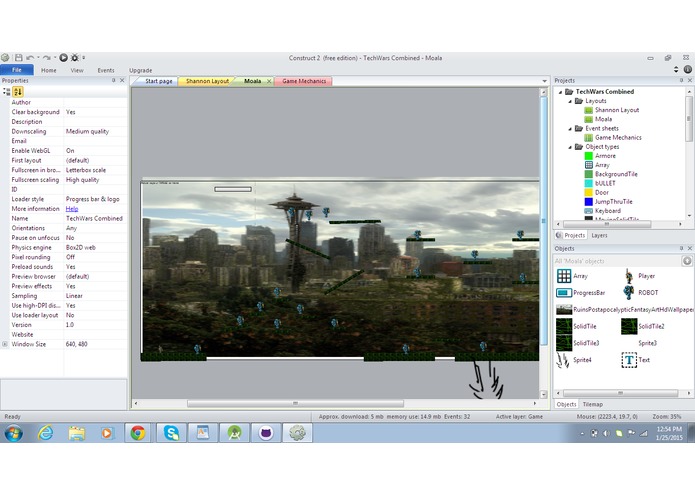Select BackgroundTile object type in tree
The image size is (695, 494).
[x=616, y=174]
